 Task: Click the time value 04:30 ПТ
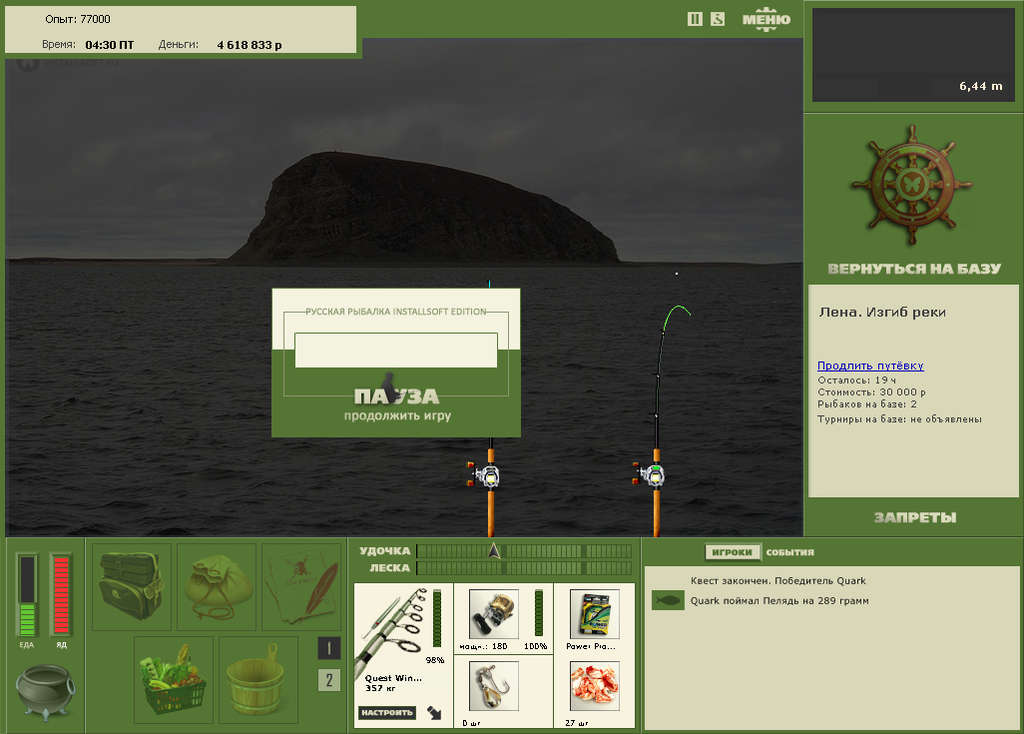[x=109, y=45]
